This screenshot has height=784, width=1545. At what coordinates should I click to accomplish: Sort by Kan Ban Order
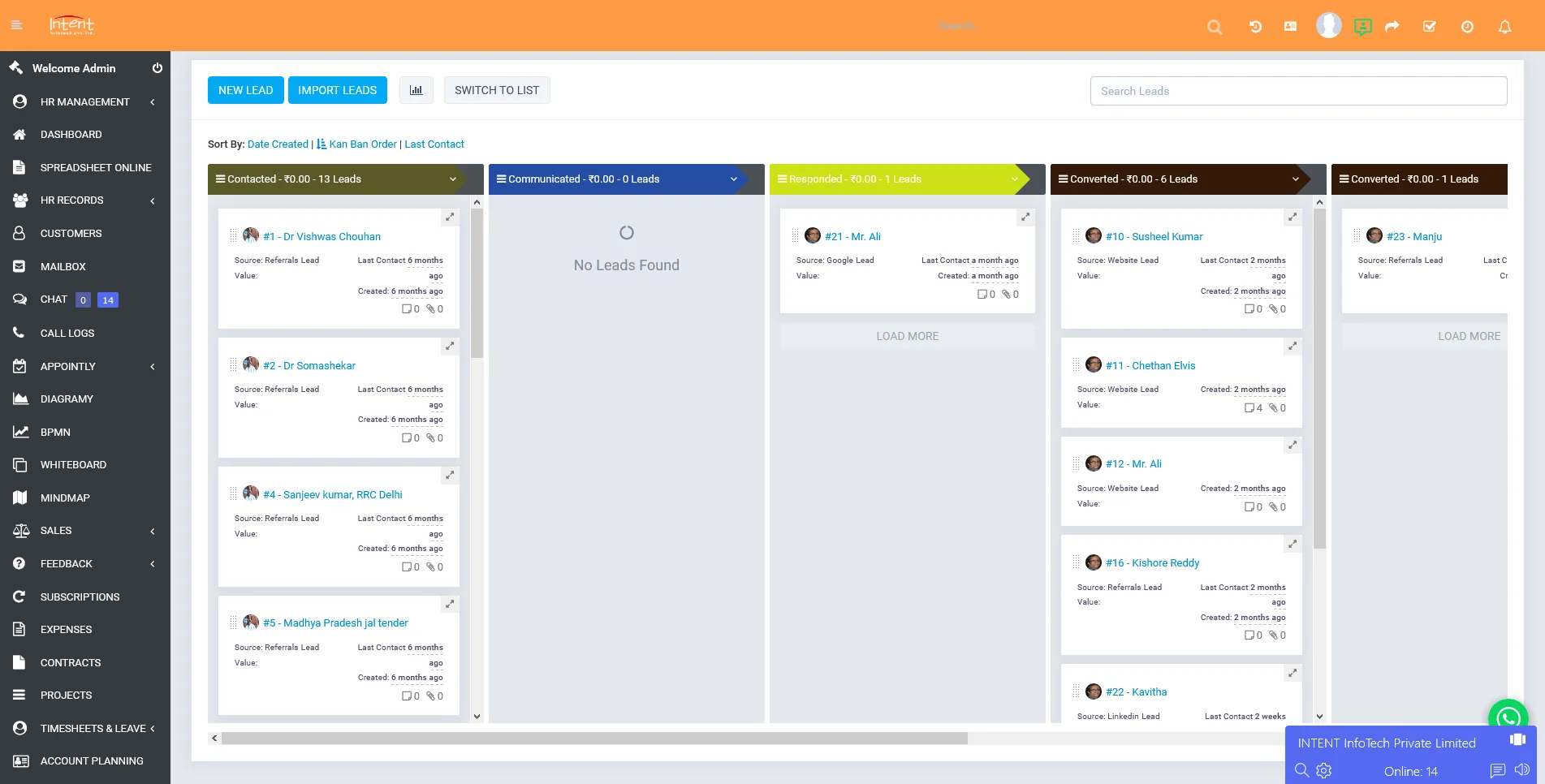pyautogui.click(x=363, y=144)
